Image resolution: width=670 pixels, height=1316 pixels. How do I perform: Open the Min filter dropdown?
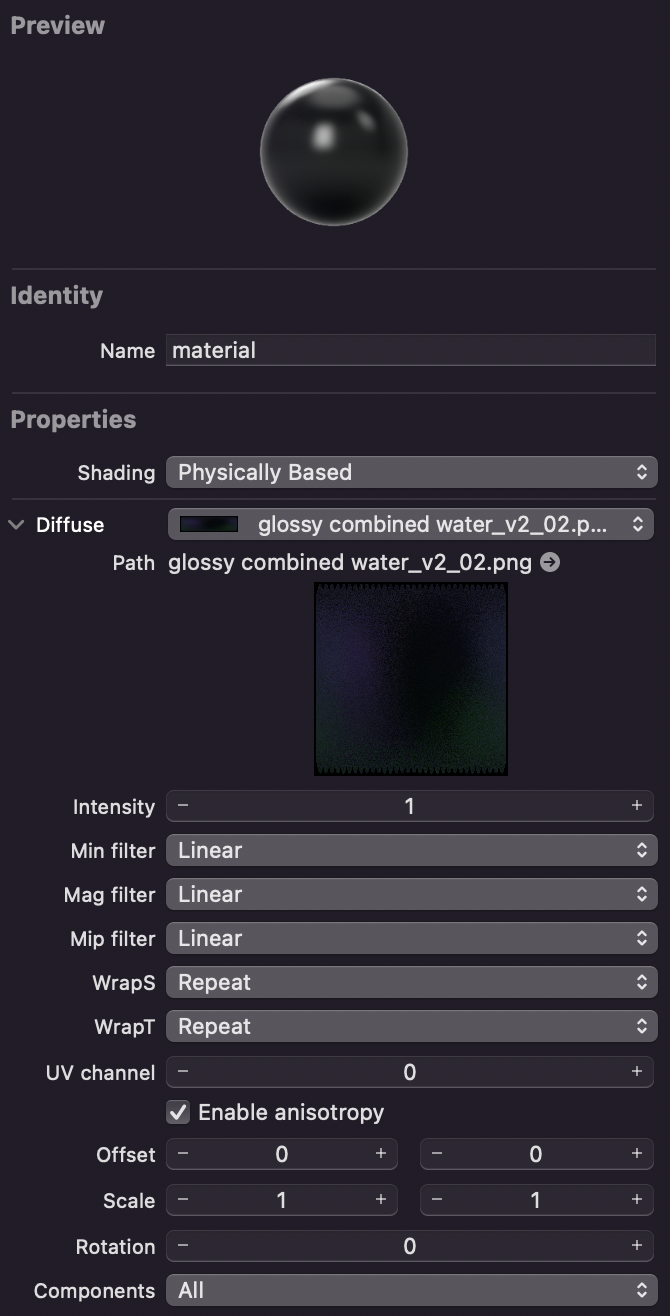[410, 850]
